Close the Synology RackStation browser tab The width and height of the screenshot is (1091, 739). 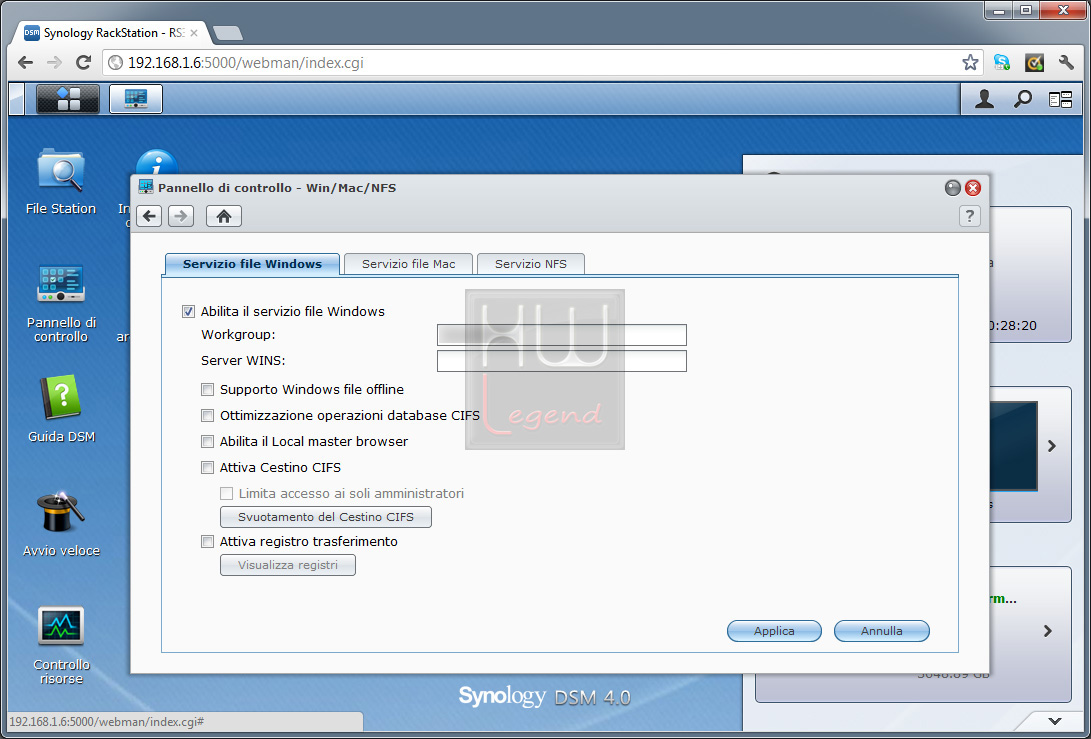coord(194,33)
